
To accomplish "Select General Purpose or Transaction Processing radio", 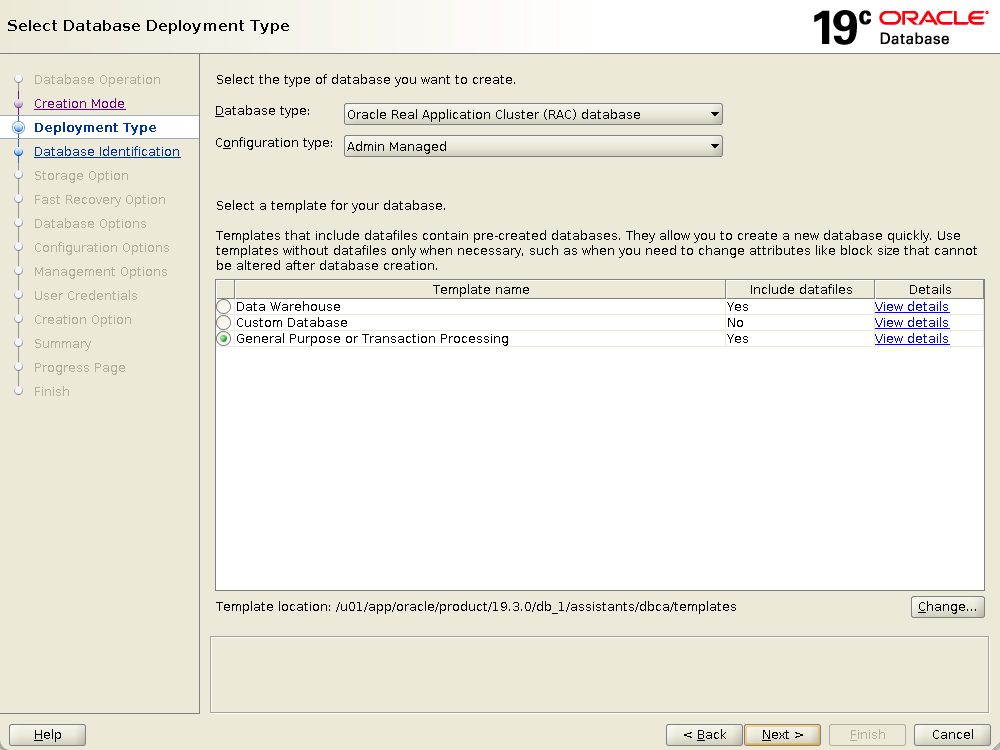I will [x=224, y=339].
